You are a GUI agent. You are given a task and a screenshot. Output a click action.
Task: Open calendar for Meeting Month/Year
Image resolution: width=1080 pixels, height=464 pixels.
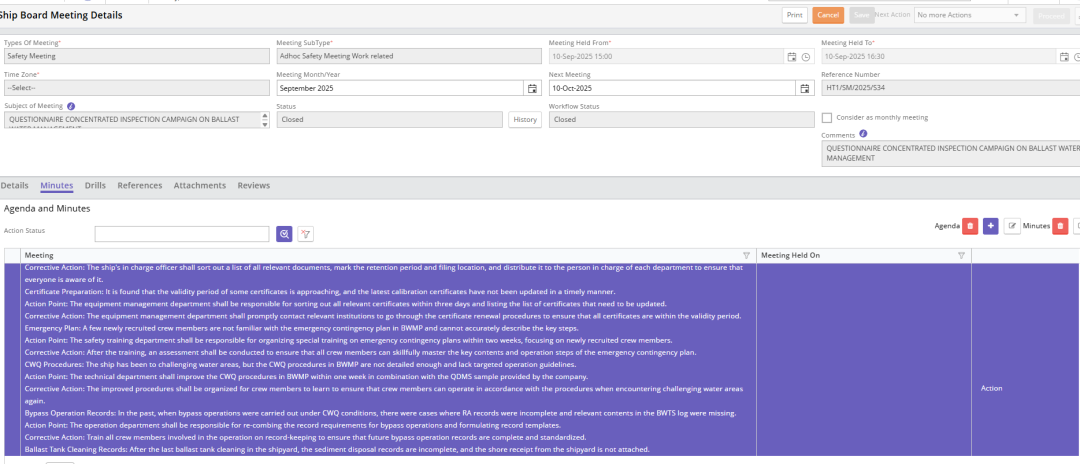532,88
